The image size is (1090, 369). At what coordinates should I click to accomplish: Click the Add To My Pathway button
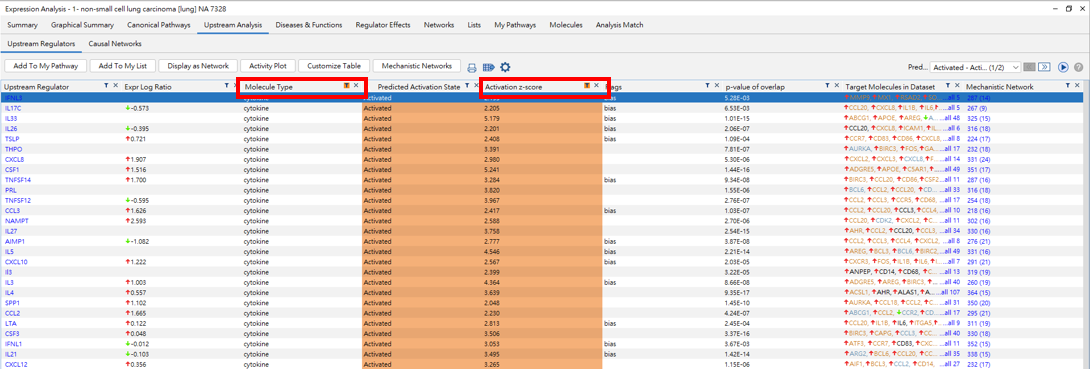pyautogui.click(x=46, y=66)
